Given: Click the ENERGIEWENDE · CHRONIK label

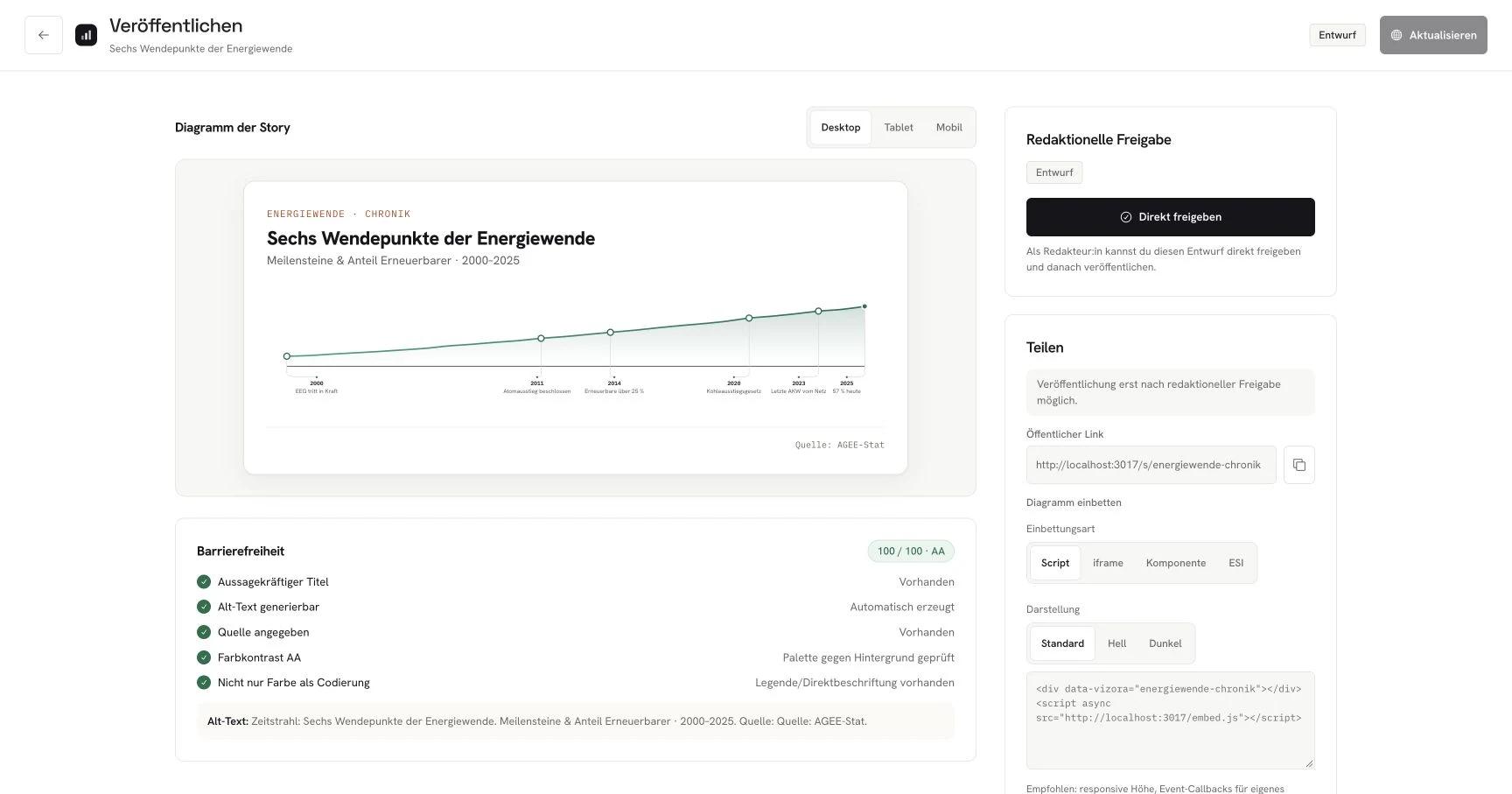Looking at the screenshot, I should pyautogui.click(x=339, y=214).
